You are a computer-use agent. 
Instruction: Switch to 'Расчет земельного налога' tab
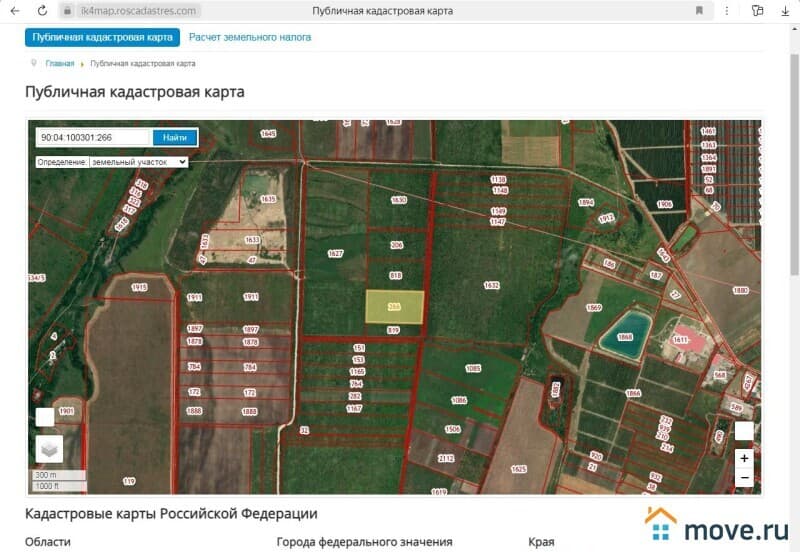[x=250, y=37]
